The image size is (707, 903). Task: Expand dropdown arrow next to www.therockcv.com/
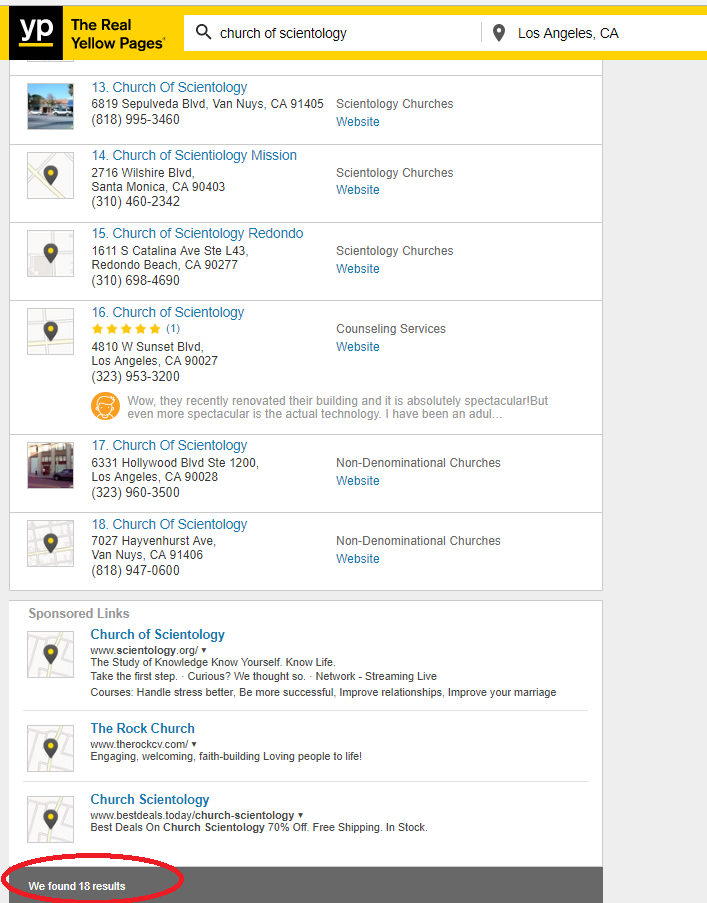click(x=194, y=744)
